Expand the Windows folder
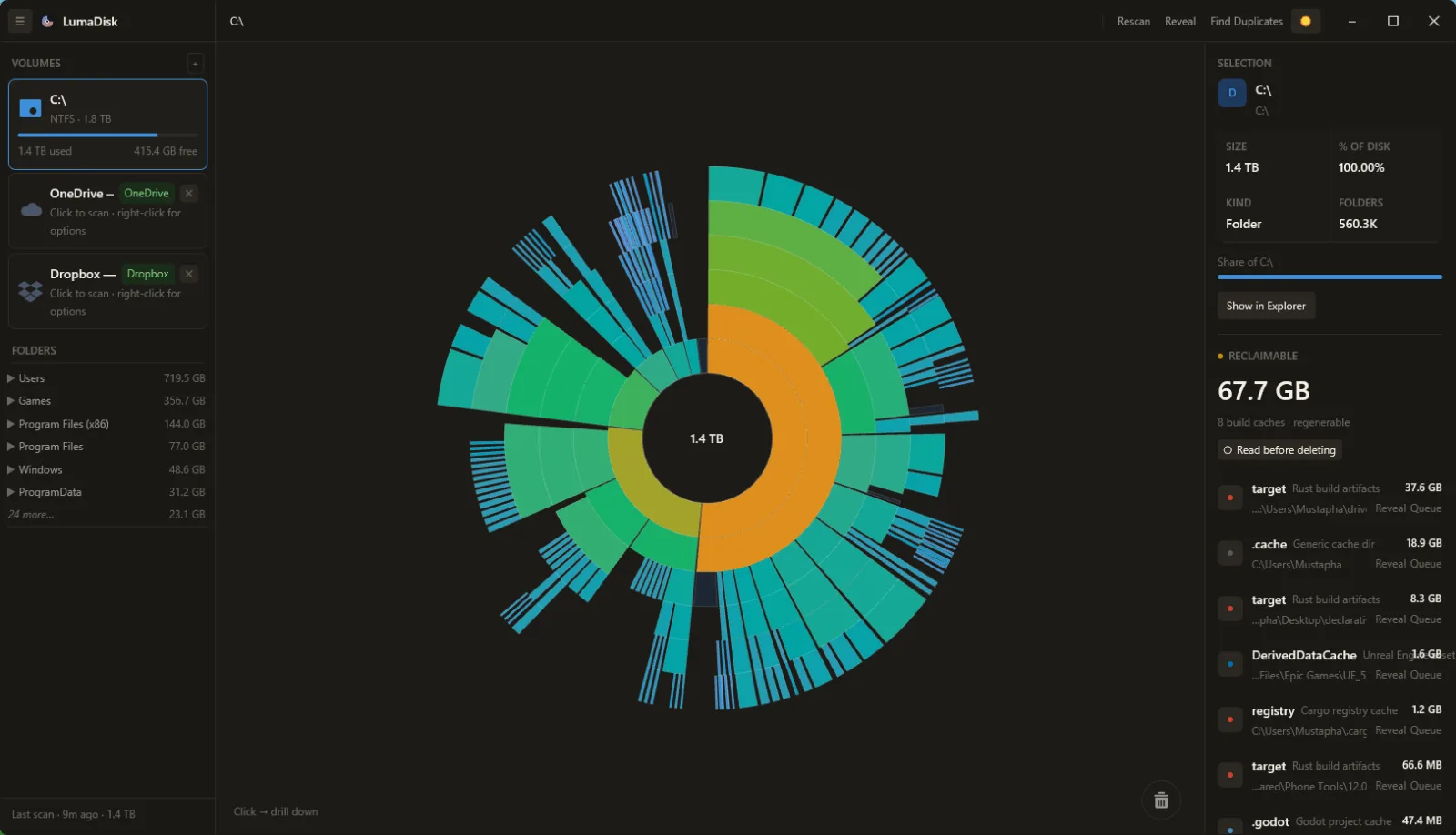Screen dimensions: 1456x835 click(x=11, y=469)
